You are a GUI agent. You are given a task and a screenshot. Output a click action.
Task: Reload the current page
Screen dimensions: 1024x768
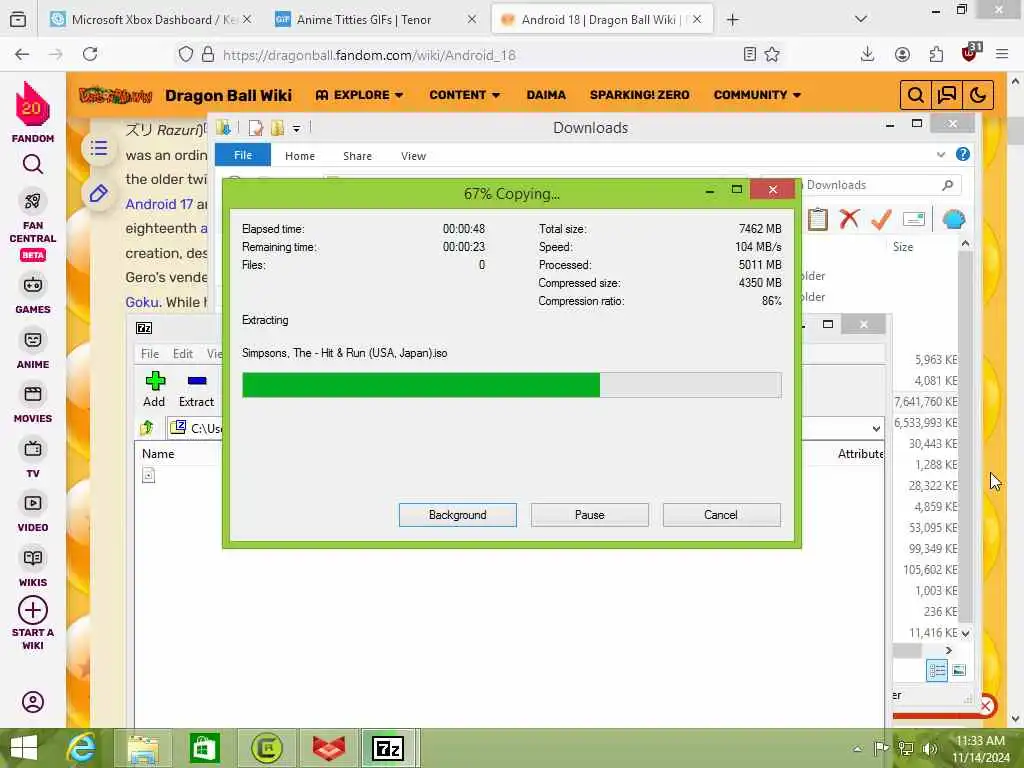[x=90, y=54]
